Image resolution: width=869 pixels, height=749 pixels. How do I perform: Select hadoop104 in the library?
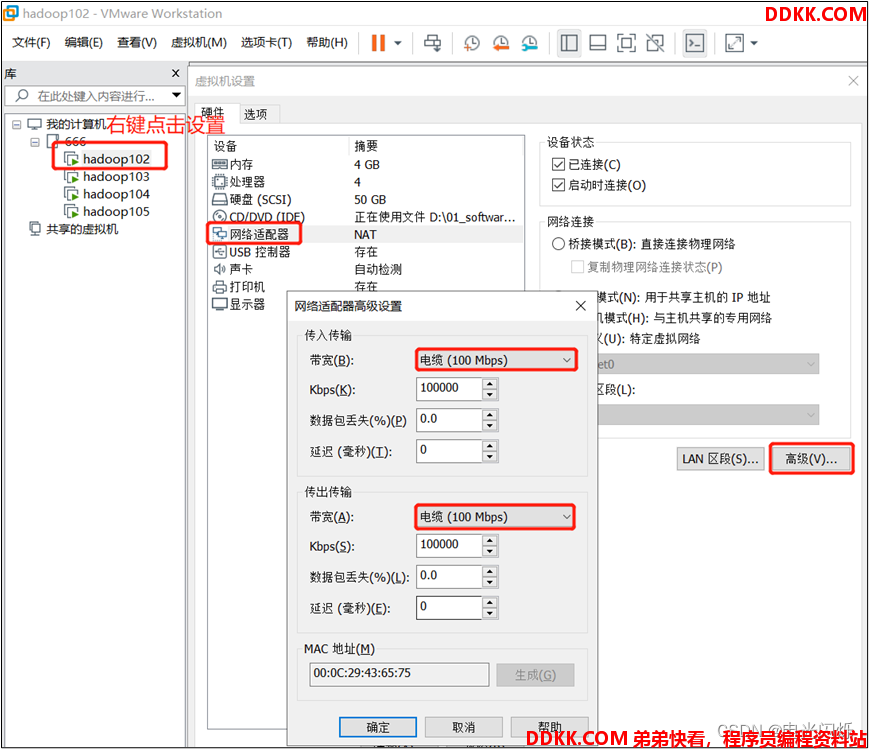(x=116, y=194)
